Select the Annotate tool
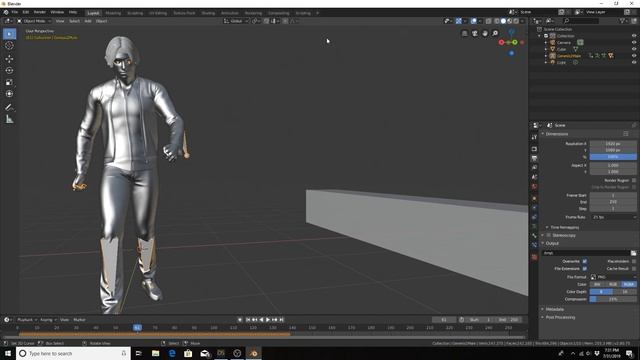 click(9, 107)
